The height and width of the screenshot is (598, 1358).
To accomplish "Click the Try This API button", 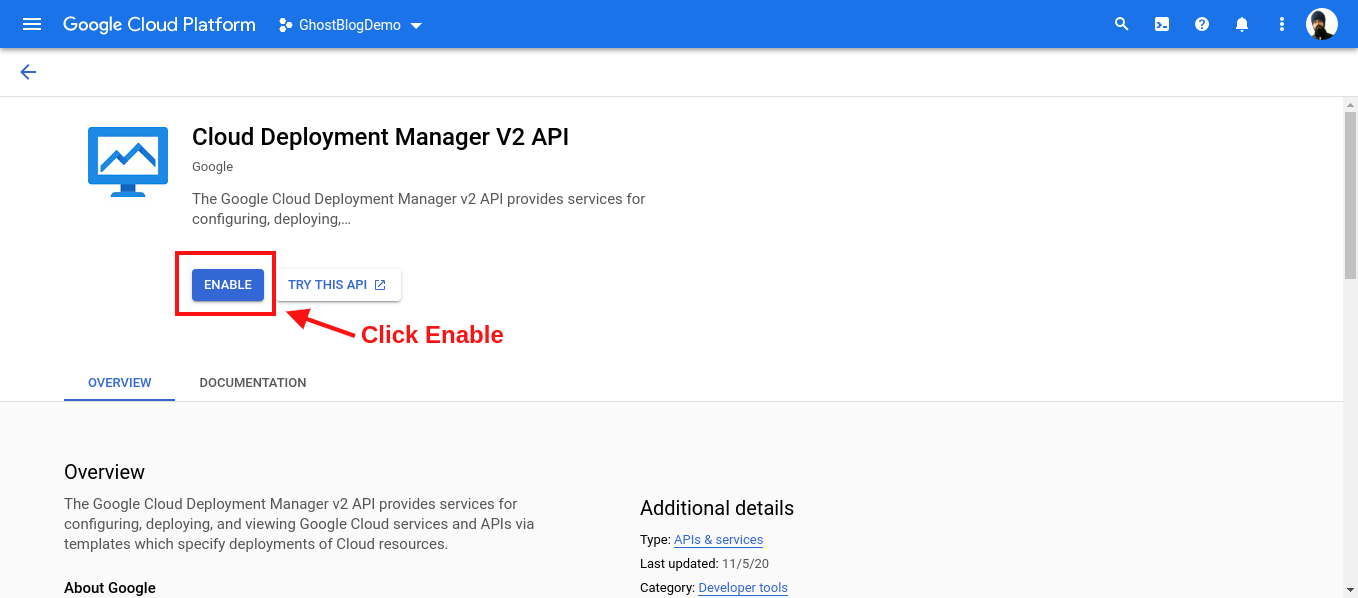I will tap(338, 285).
